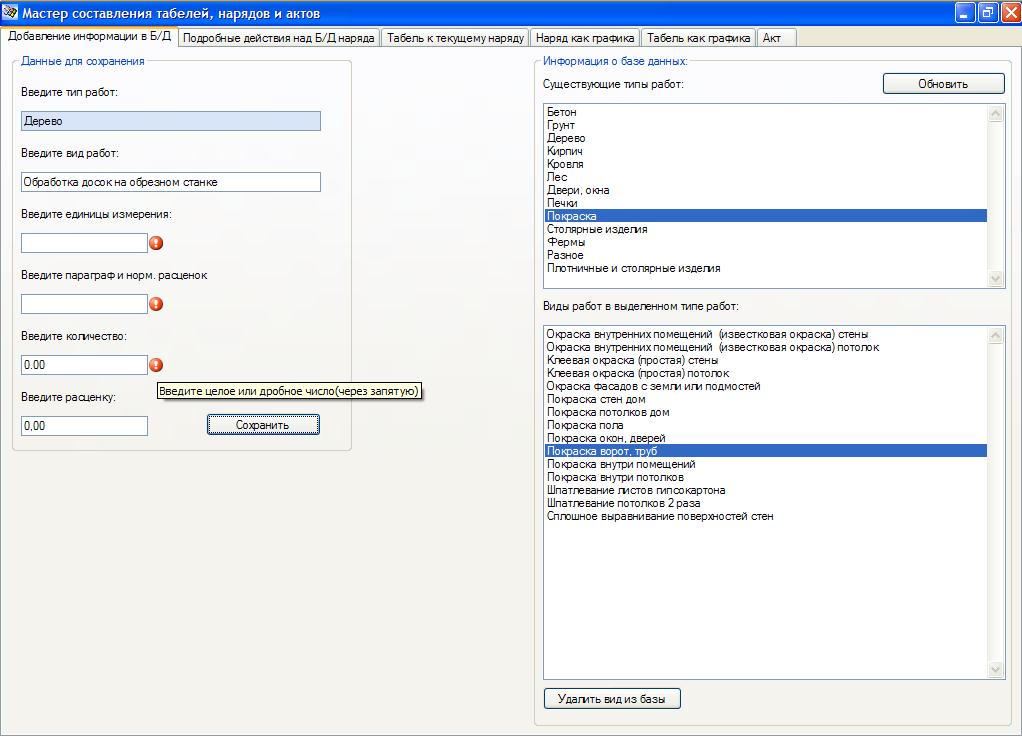Open 'Табель к текущему наряду' tab
Image resolution: width=1022 pixels, height=736 pixels.
point(455,38)
